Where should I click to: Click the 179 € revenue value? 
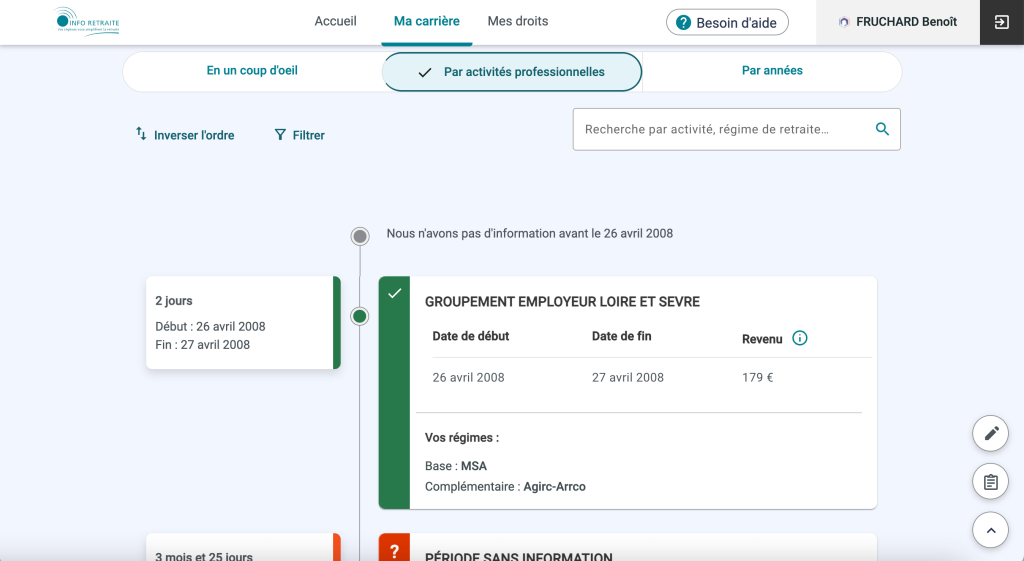[758, 377]
